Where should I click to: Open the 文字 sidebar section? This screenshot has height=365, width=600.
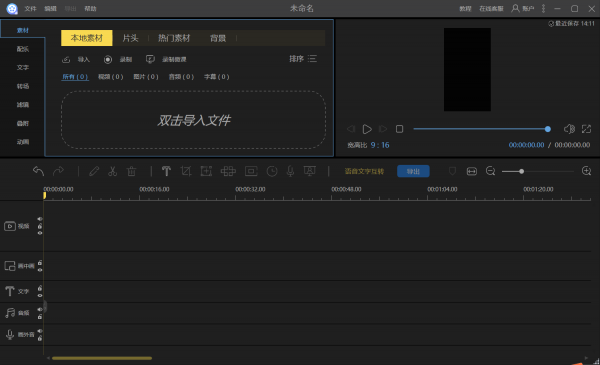tap(23, 67)
